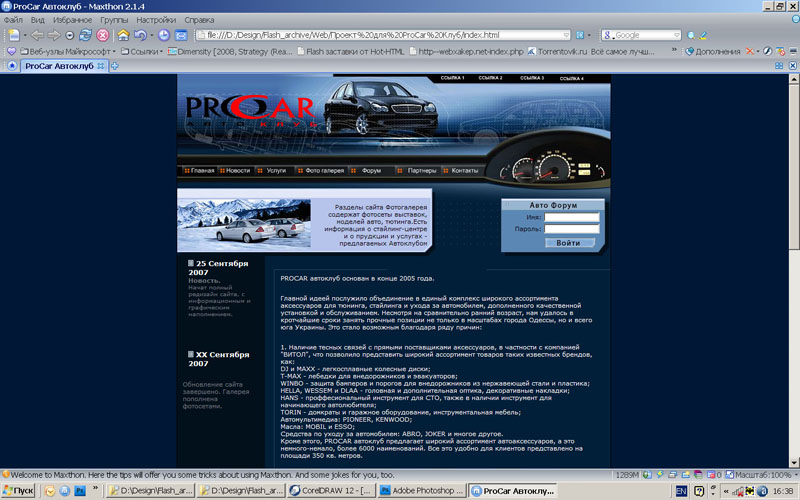Open the History clock icon
Image resolution: width=800 pixels, height=500 pixels.
(x=163, y=35)
